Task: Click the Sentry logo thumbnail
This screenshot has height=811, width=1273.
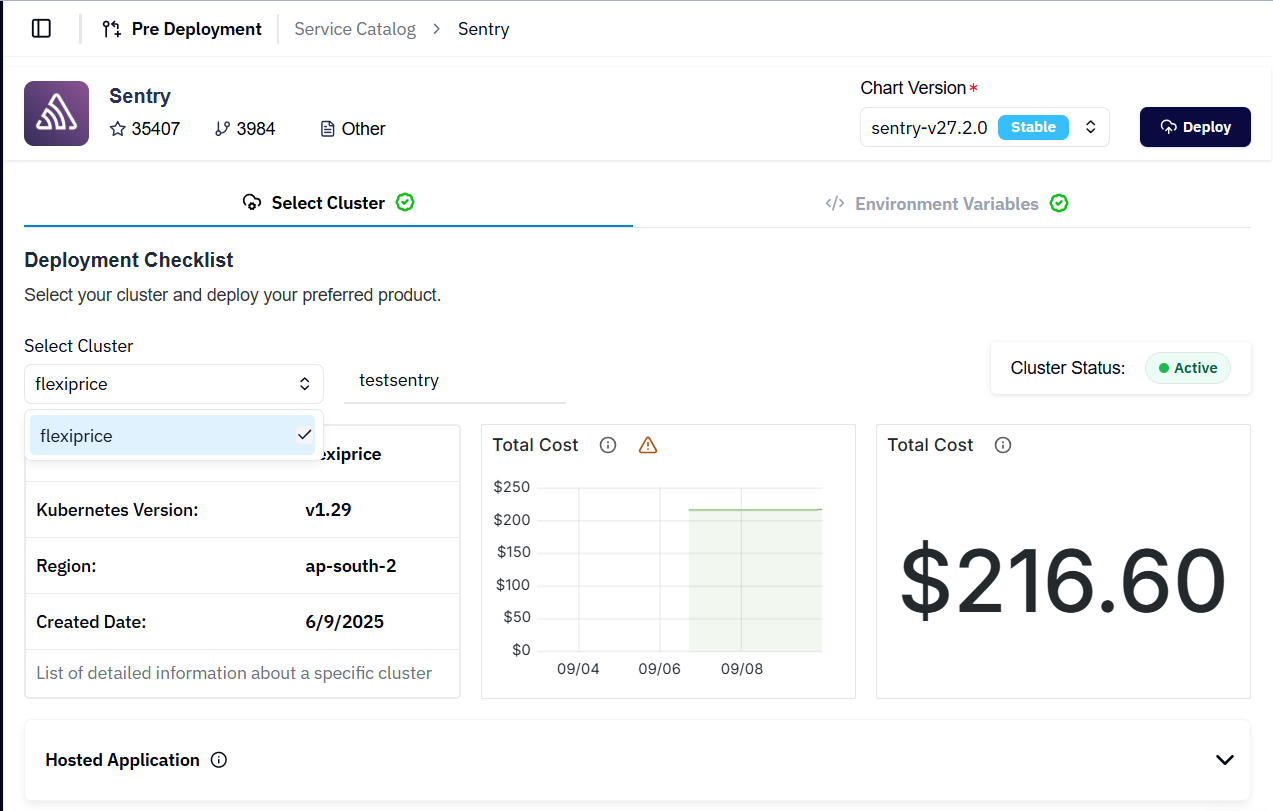Action: [56, 114]
